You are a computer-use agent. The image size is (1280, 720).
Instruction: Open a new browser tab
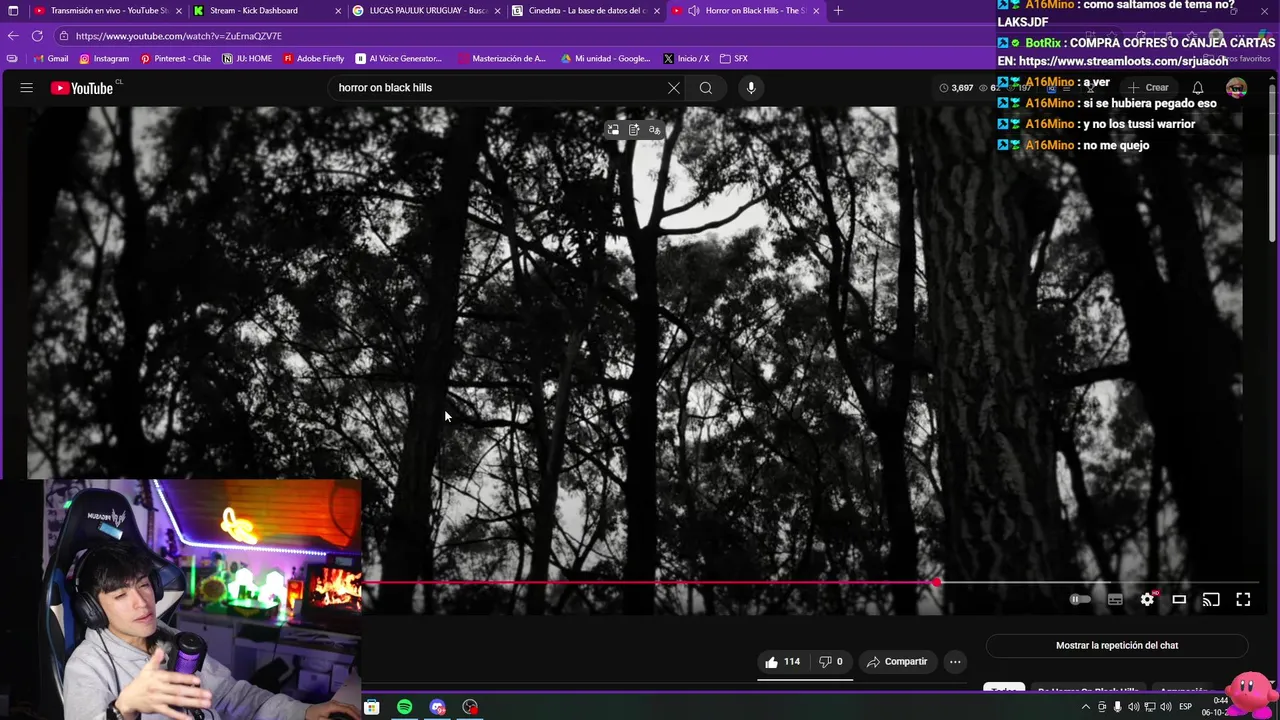(838, 11)
